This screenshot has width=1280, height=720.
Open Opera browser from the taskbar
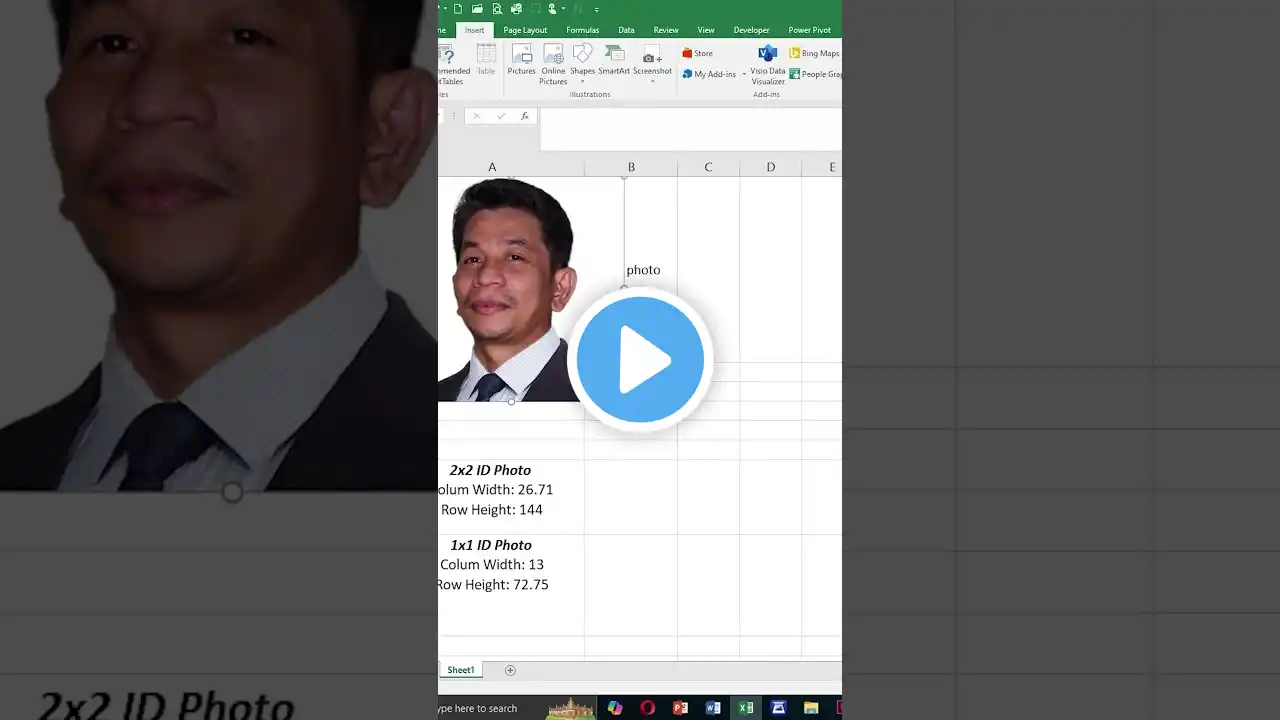tap(648, 708)
